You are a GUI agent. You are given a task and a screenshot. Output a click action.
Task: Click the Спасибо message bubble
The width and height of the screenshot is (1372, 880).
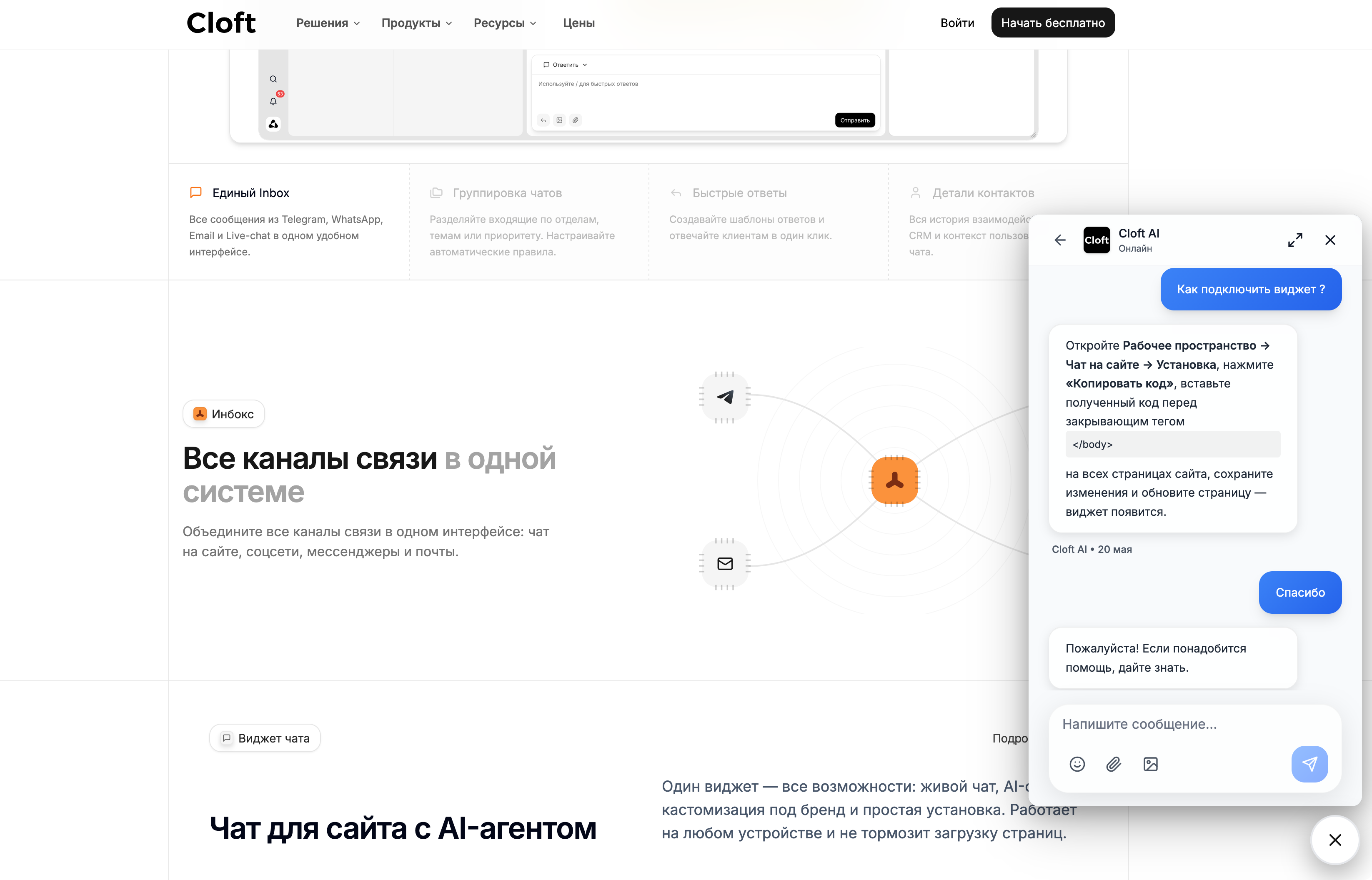point(1300,592)
